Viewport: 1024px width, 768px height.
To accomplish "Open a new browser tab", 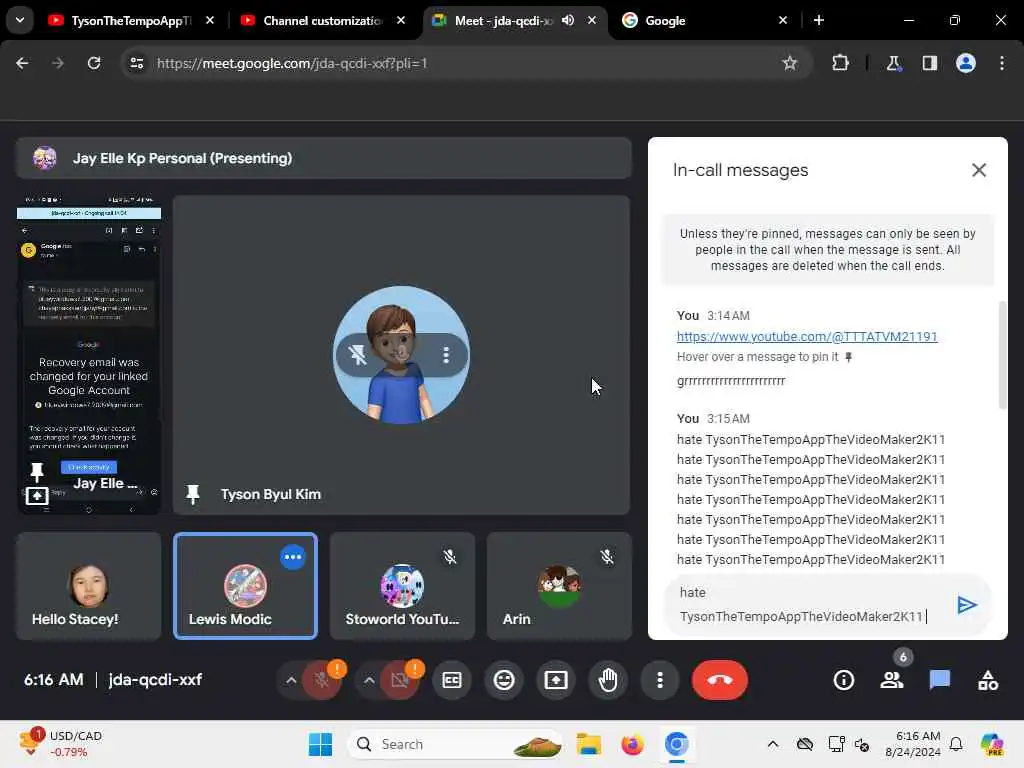I will coord(818,20).
